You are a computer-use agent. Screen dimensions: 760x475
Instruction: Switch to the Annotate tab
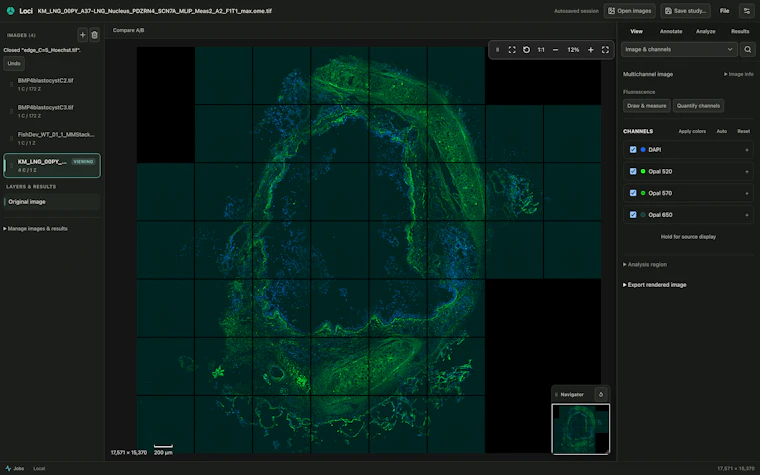(671, 31)
